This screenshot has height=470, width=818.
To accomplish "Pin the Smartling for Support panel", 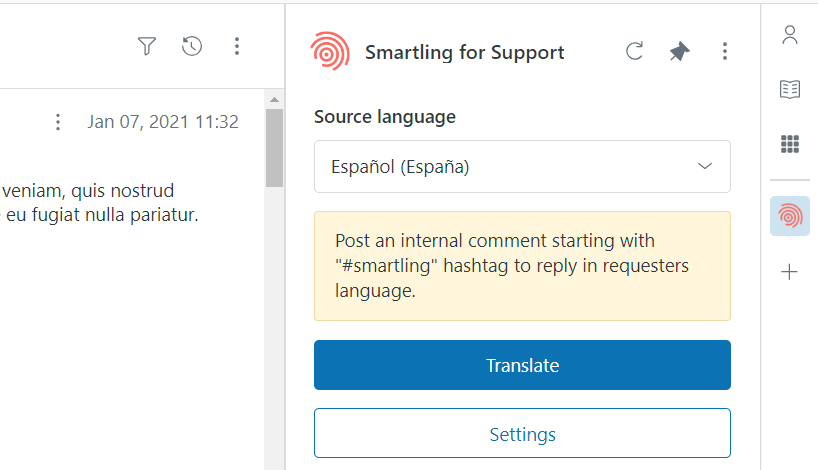I will click(x=680, y=52).
